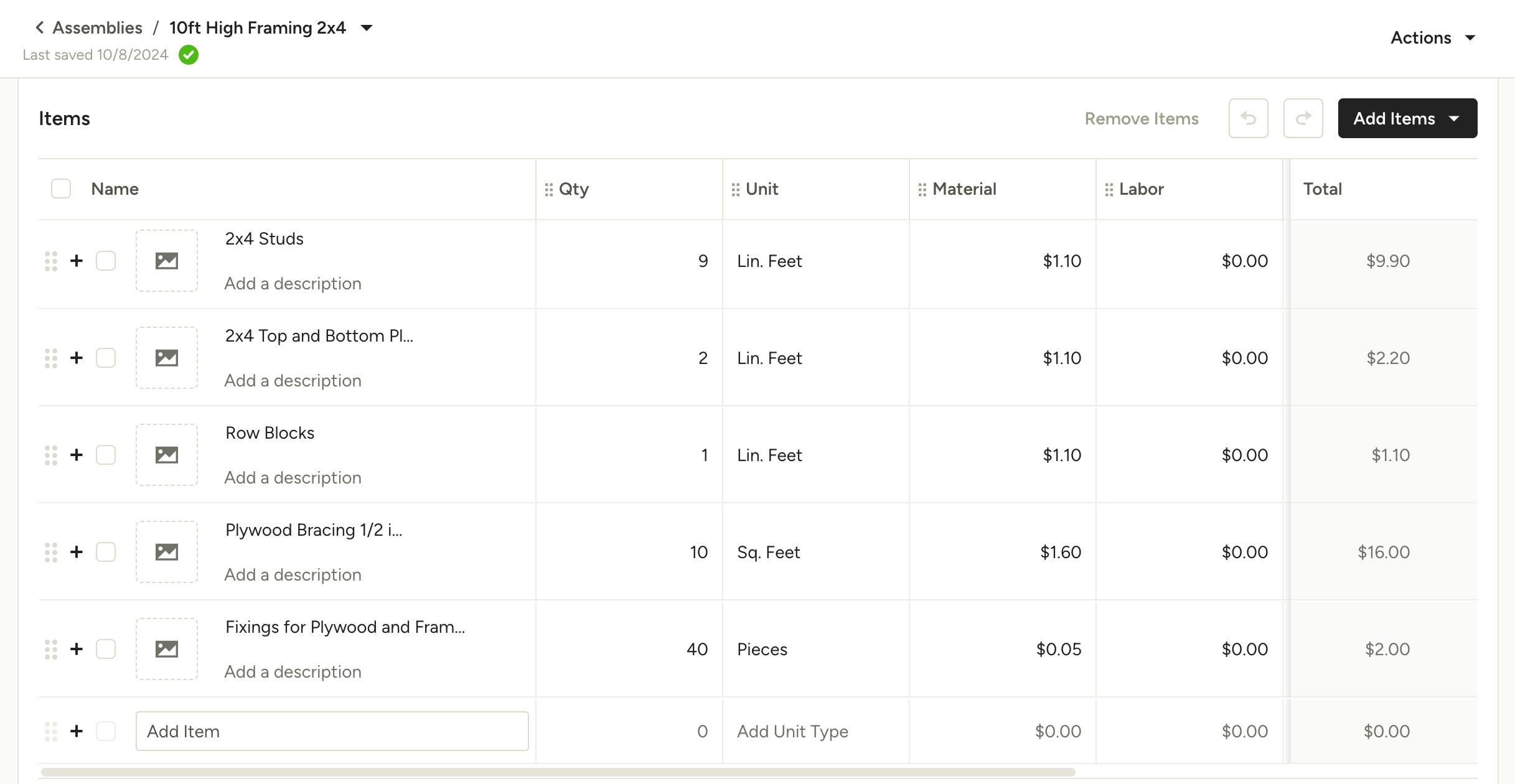Click the quantity 9 for 2x4 Studs

pyautogui.click(x=703, y=261)
